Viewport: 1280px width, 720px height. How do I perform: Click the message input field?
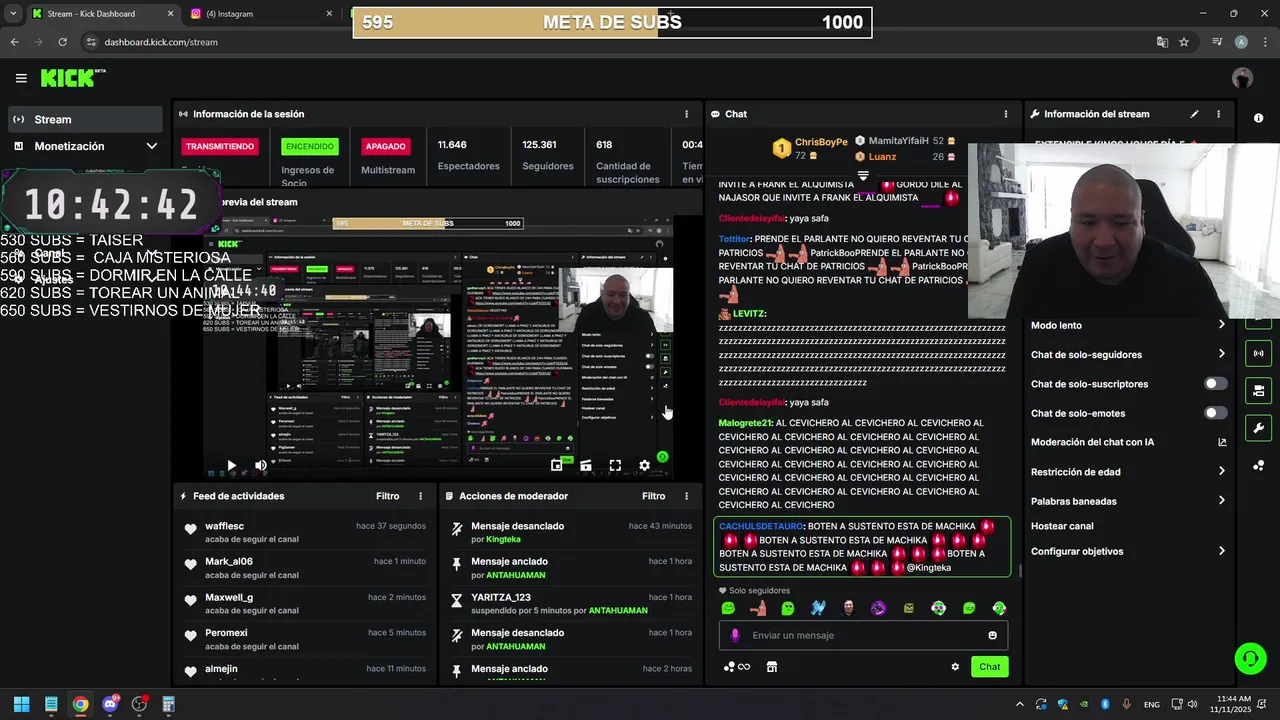(x=864, y=635)
